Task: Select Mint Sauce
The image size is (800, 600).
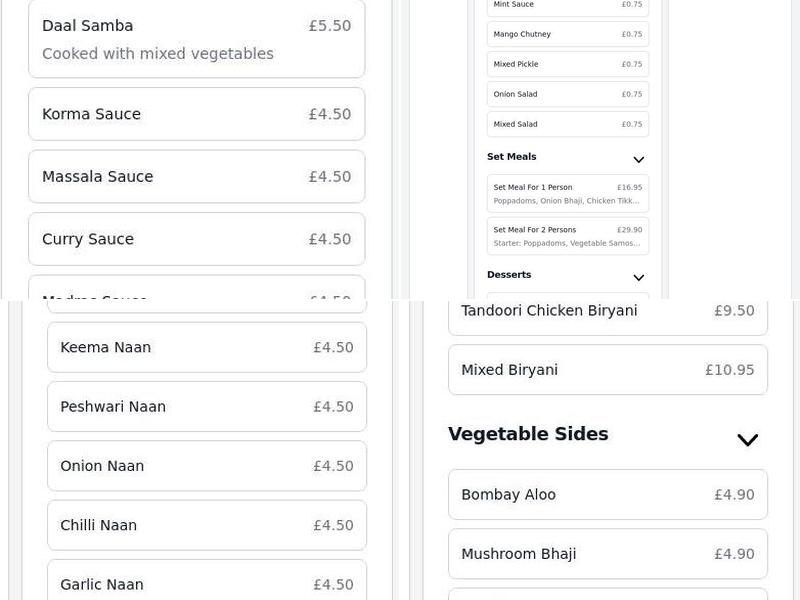Action: pos(567,5)
